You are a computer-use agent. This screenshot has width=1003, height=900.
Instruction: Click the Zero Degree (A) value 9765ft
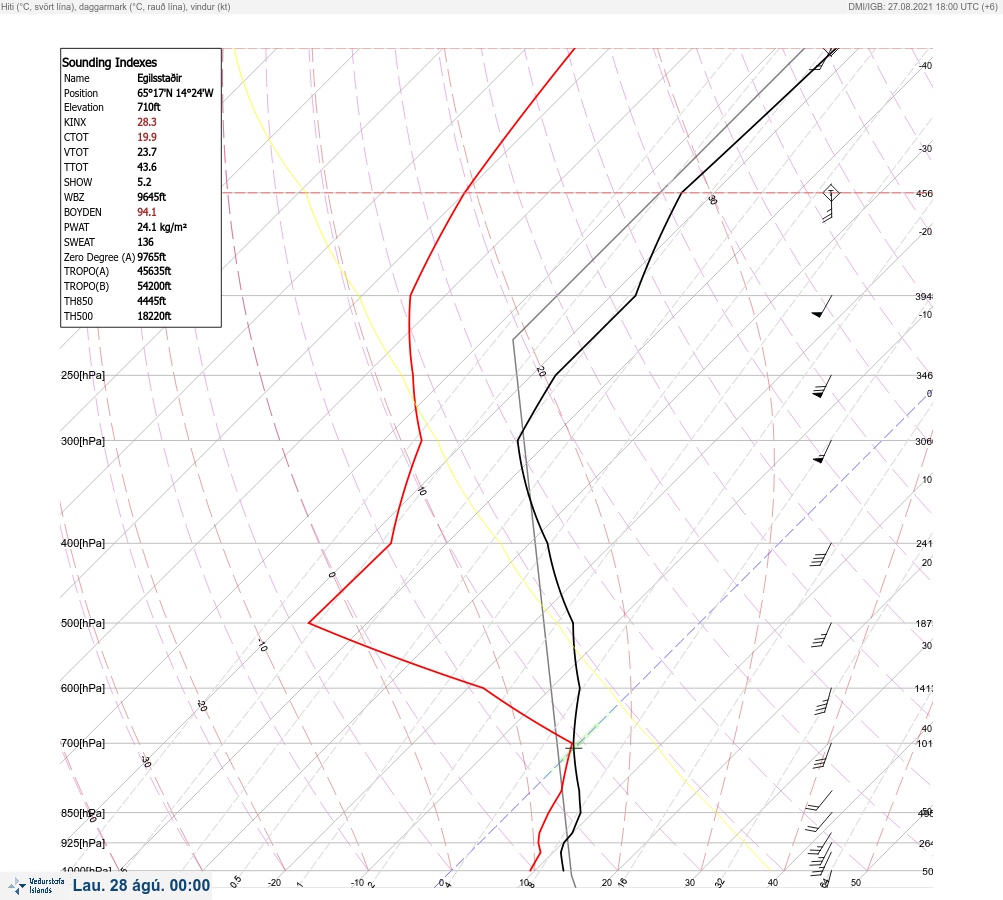click(x=152, y=257)
